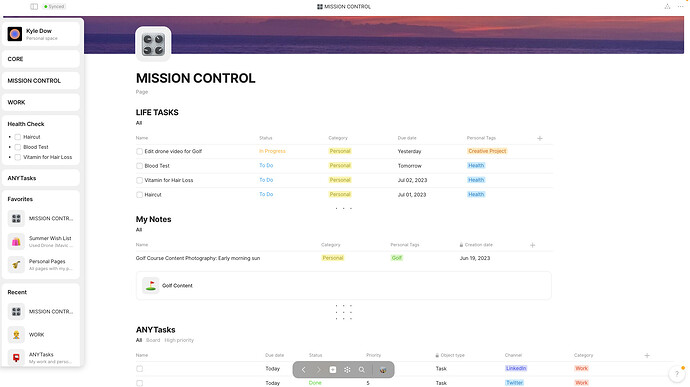Click the yellow Personal tag in Blood Test row
This screenshot has width=690, height=387.
340,166
